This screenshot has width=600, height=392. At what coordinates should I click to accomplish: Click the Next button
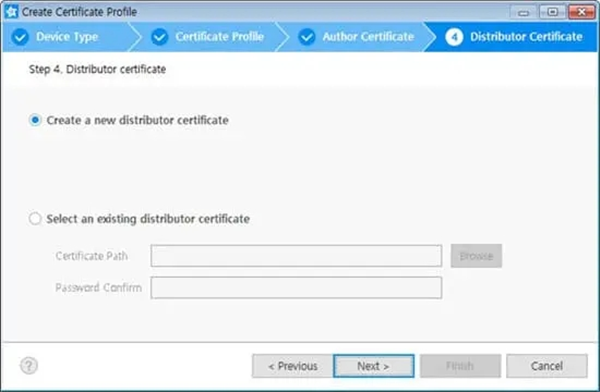point(373,366)
